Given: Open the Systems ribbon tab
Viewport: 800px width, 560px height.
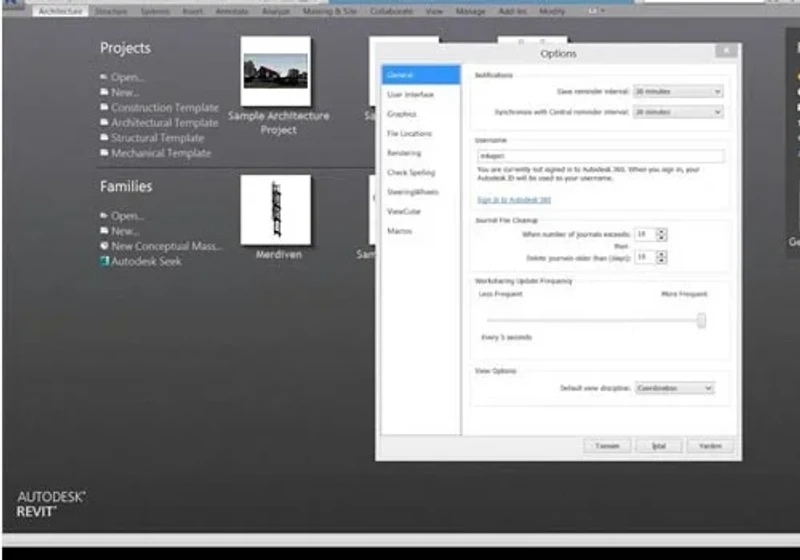Looking at the screenshot, I should pyautogui.click(x=155, y=11).
